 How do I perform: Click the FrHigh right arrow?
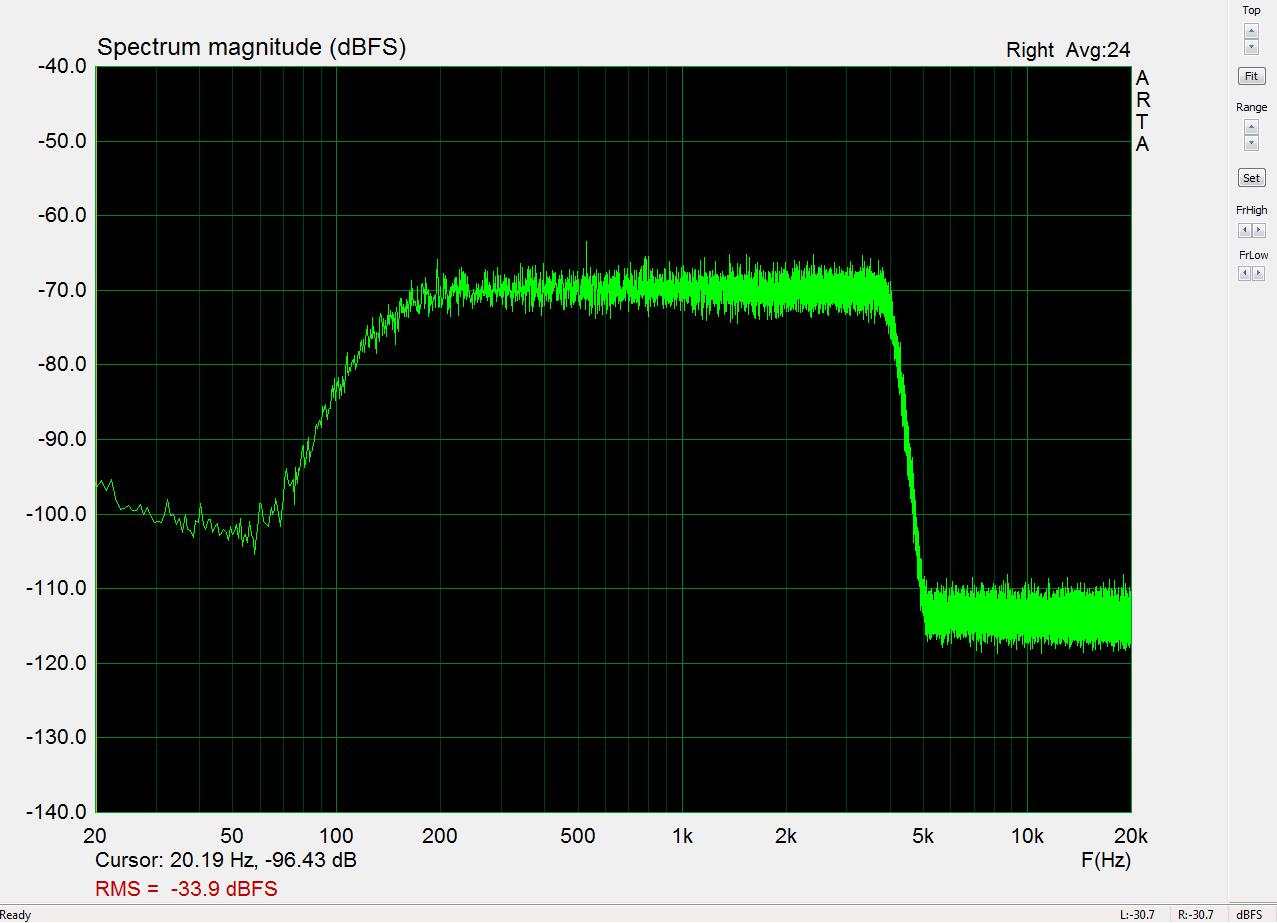click(x=1258, y=230)
